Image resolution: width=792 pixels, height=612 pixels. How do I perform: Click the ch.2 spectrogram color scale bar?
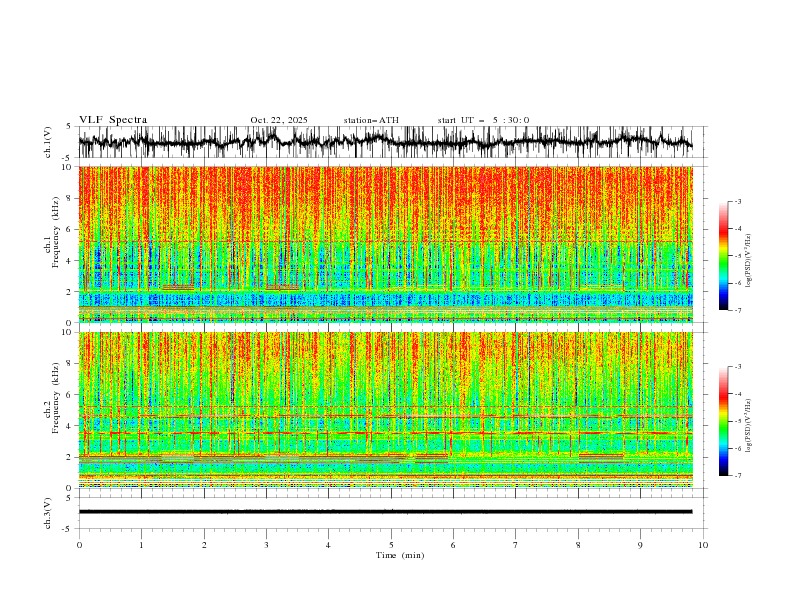coord(723,421)
